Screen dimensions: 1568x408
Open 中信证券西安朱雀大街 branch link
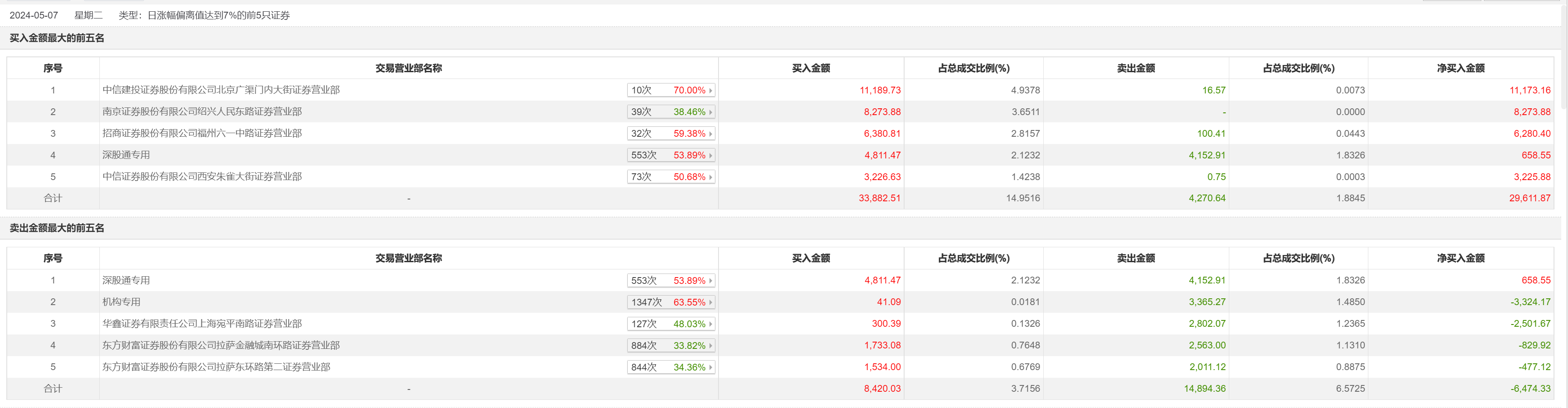point(202,177)
